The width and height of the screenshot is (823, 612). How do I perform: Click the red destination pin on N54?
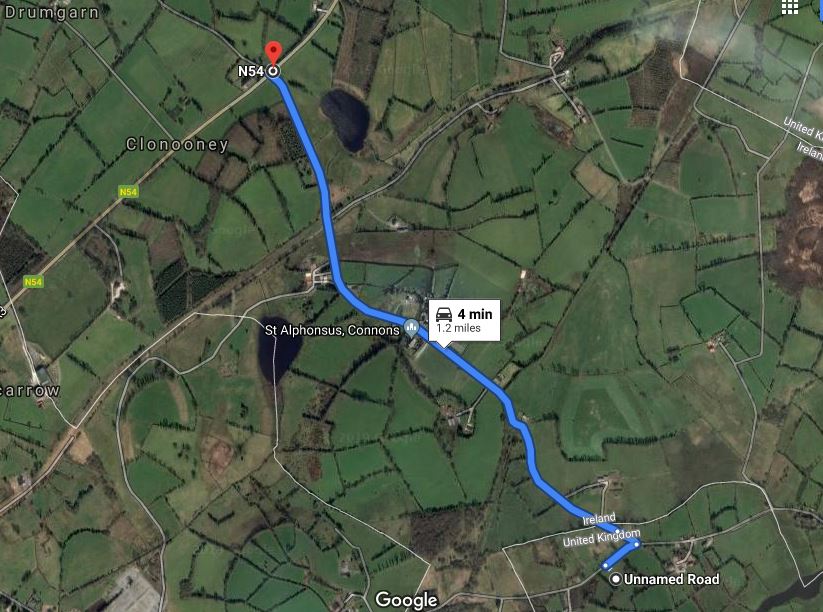[x=273, y=54]
